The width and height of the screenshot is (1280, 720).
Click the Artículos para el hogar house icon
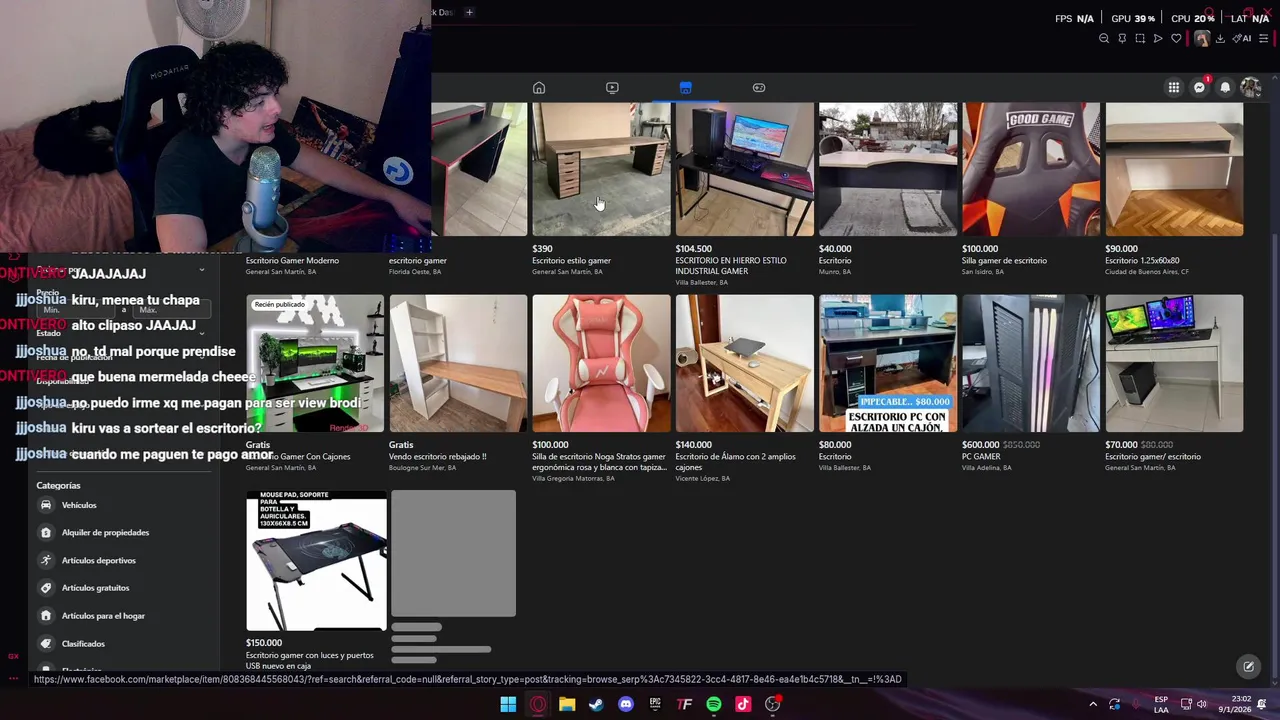[x=46, y=616]
